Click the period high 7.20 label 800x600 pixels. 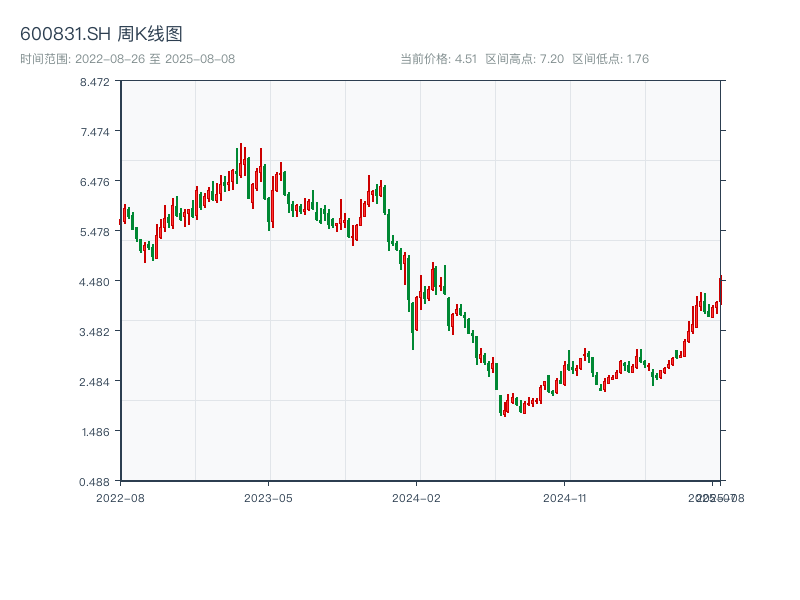525,59
